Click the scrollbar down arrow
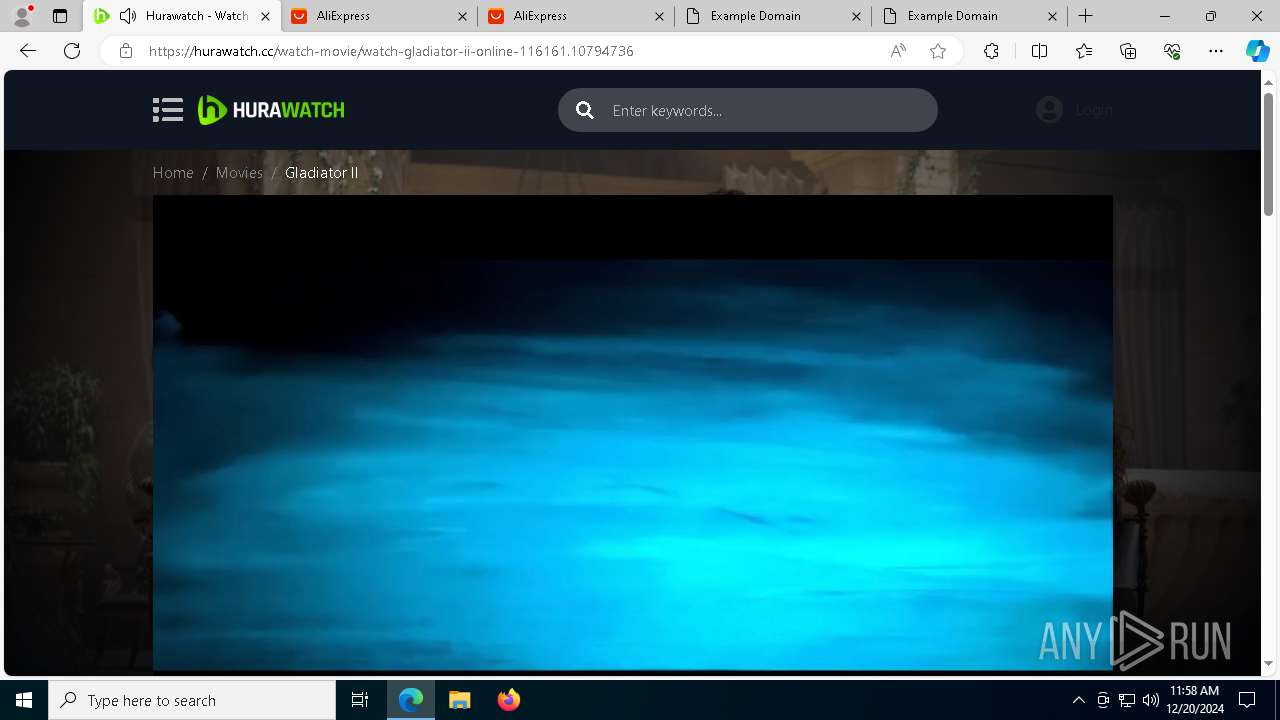 click(x=1269, y=663)
